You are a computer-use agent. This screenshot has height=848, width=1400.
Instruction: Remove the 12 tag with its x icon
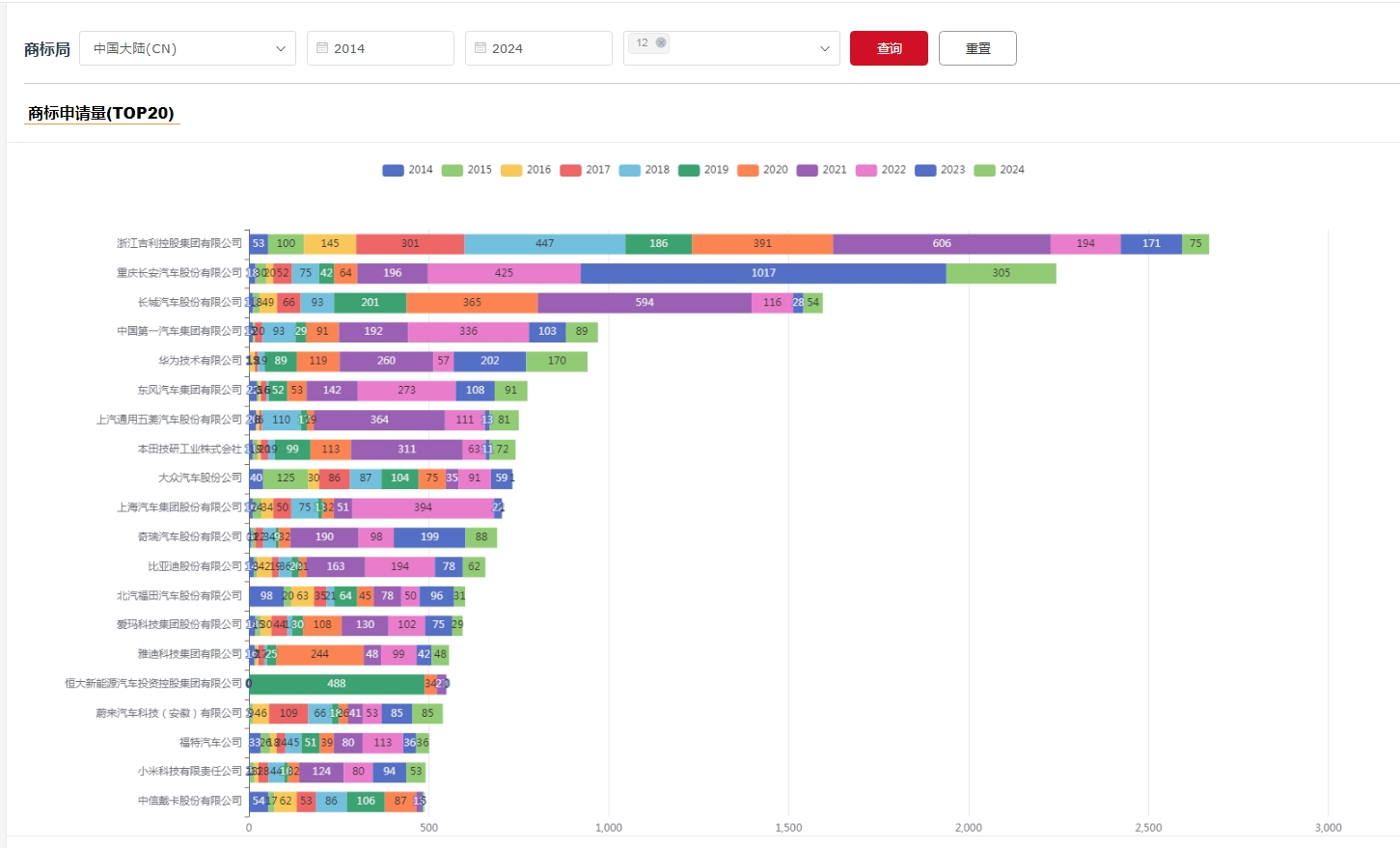[661, 42]
